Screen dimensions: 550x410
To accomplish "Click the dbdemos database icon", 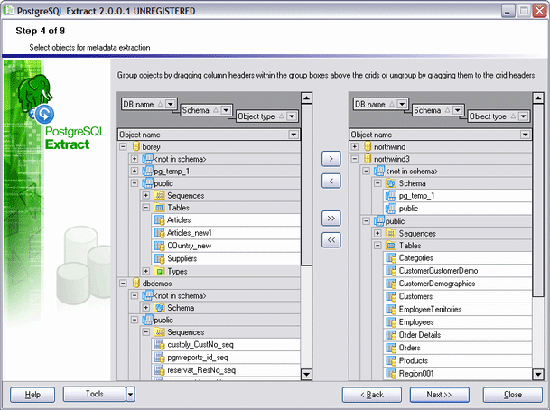I will (136, 283).
